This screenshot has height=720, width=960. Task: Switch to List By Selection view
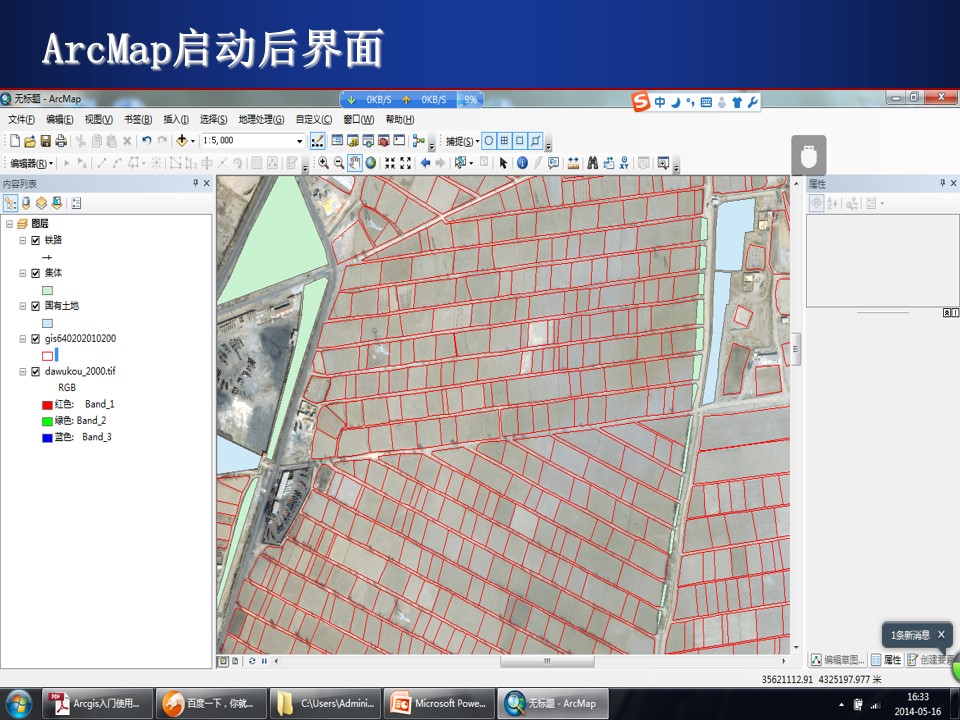pos(57,203)
